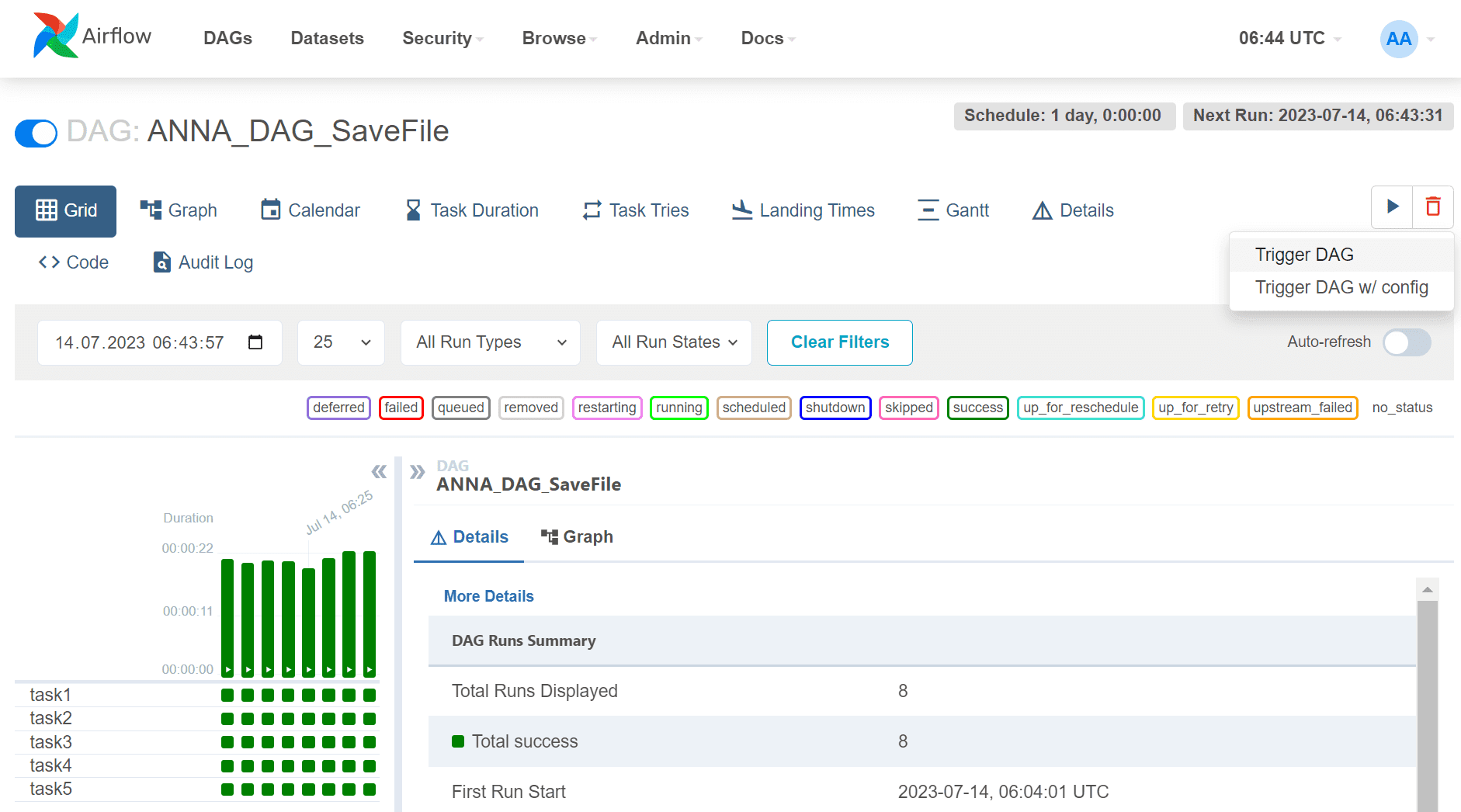Click the Clear Filters button
The image size is (1461, 812).
pyautogui.click(x=840, y=342)
